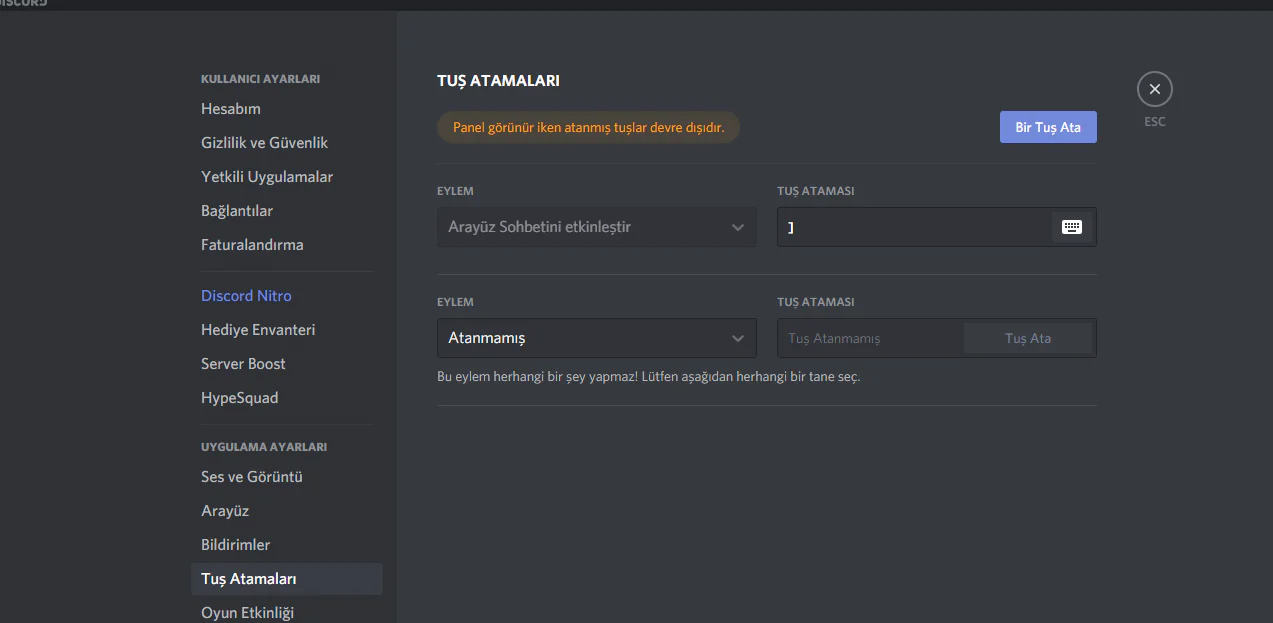Open the Discord Nitro page
Viewport: 1273px width, 623px height.
[x=246, y=296]
